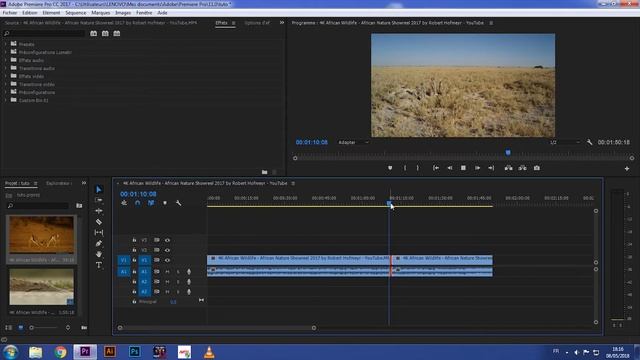Click the Extract button

522,168
